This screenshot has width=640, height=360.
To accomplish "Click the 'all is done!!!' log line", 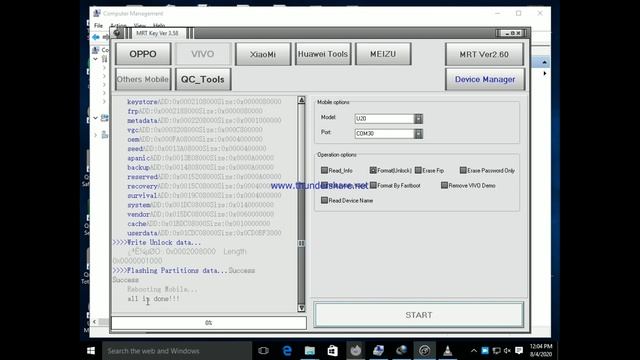I will point(153,299).
